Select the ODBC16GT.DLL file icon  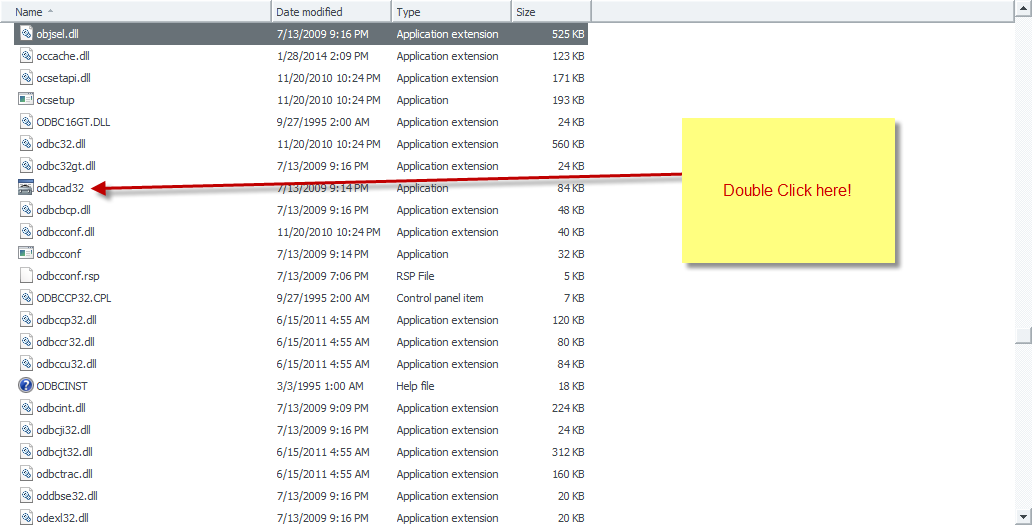pyautogui.click(x=26, y=122)
